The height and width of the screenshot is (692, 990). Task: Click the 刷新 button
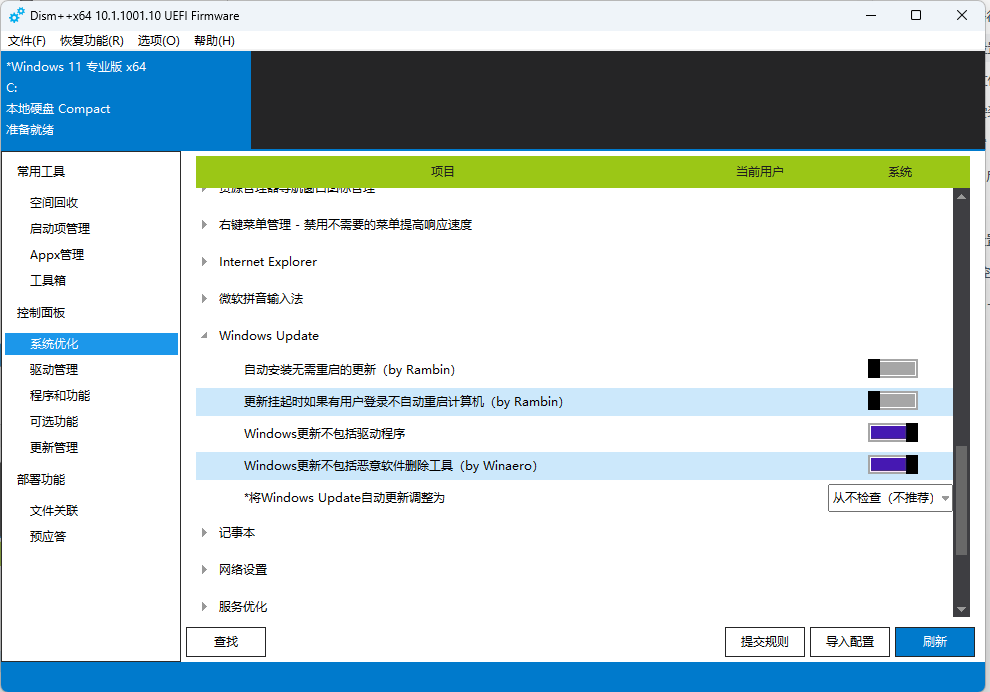pos(934,642)
